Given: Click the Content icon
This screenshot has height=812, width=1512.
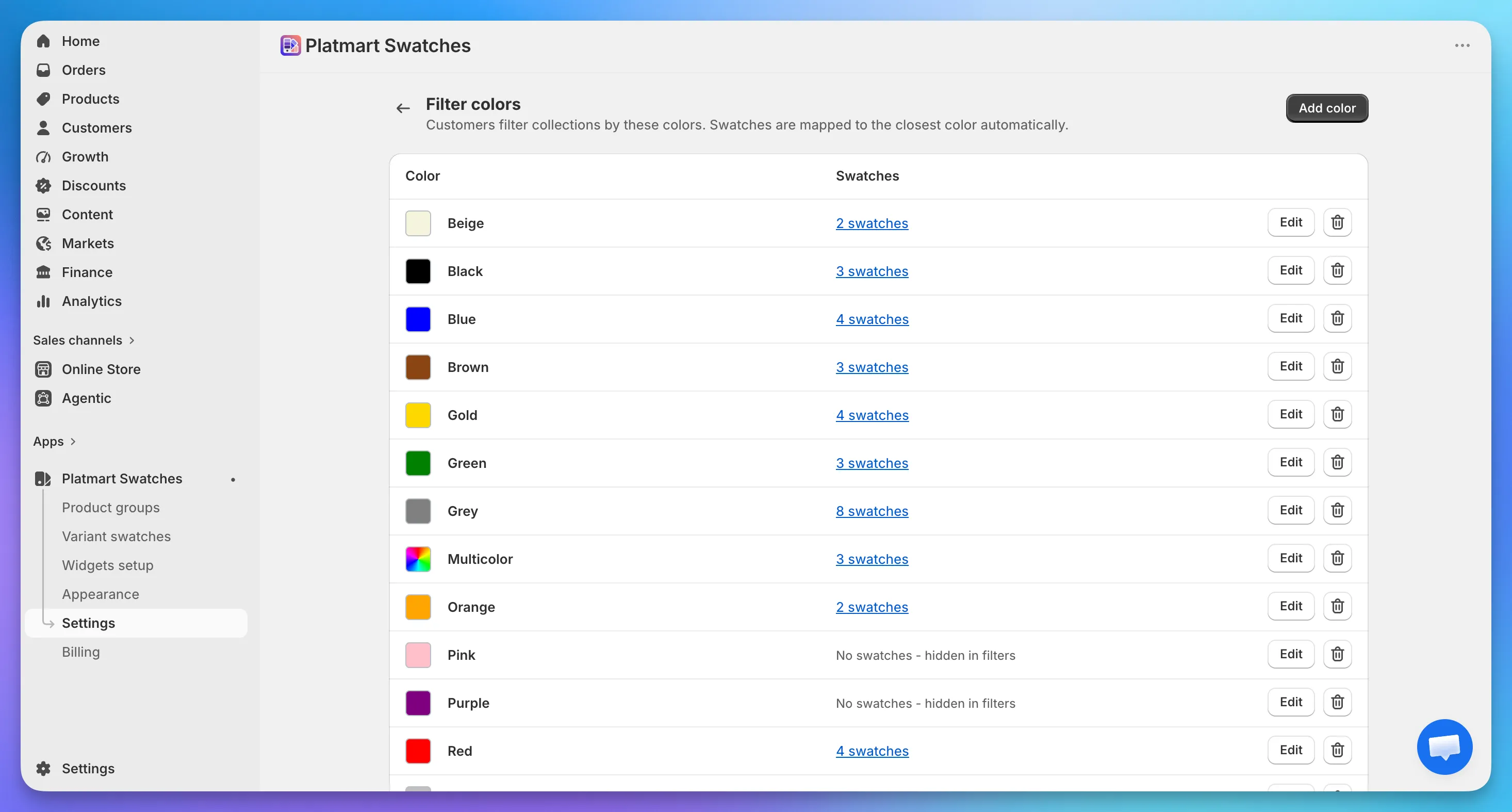Looking at the screenshot, I should pyautogui.click(x=43, y=214).
